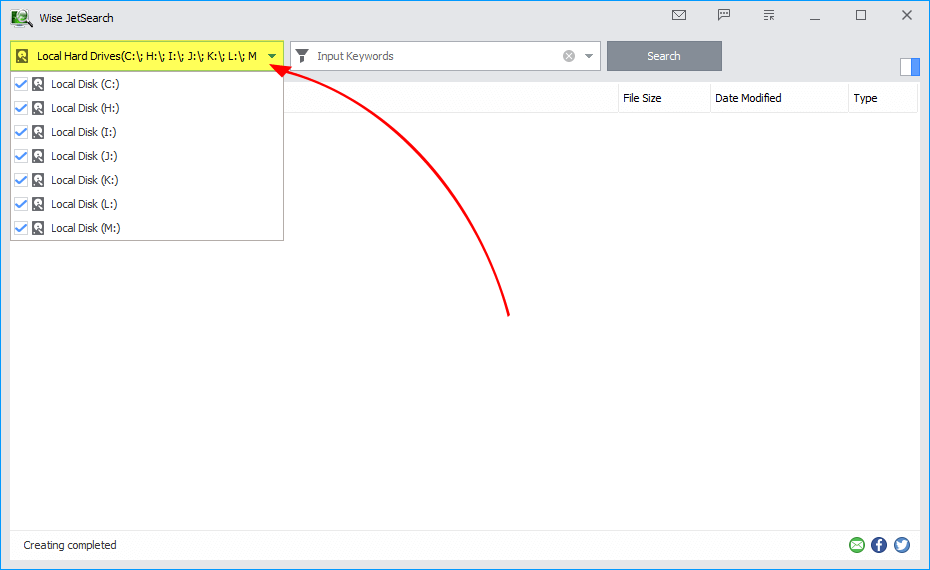Image resolution: width=930 pixels, height=570 pixels.
Task: Click the green email share icon
Action: (856, 544)
